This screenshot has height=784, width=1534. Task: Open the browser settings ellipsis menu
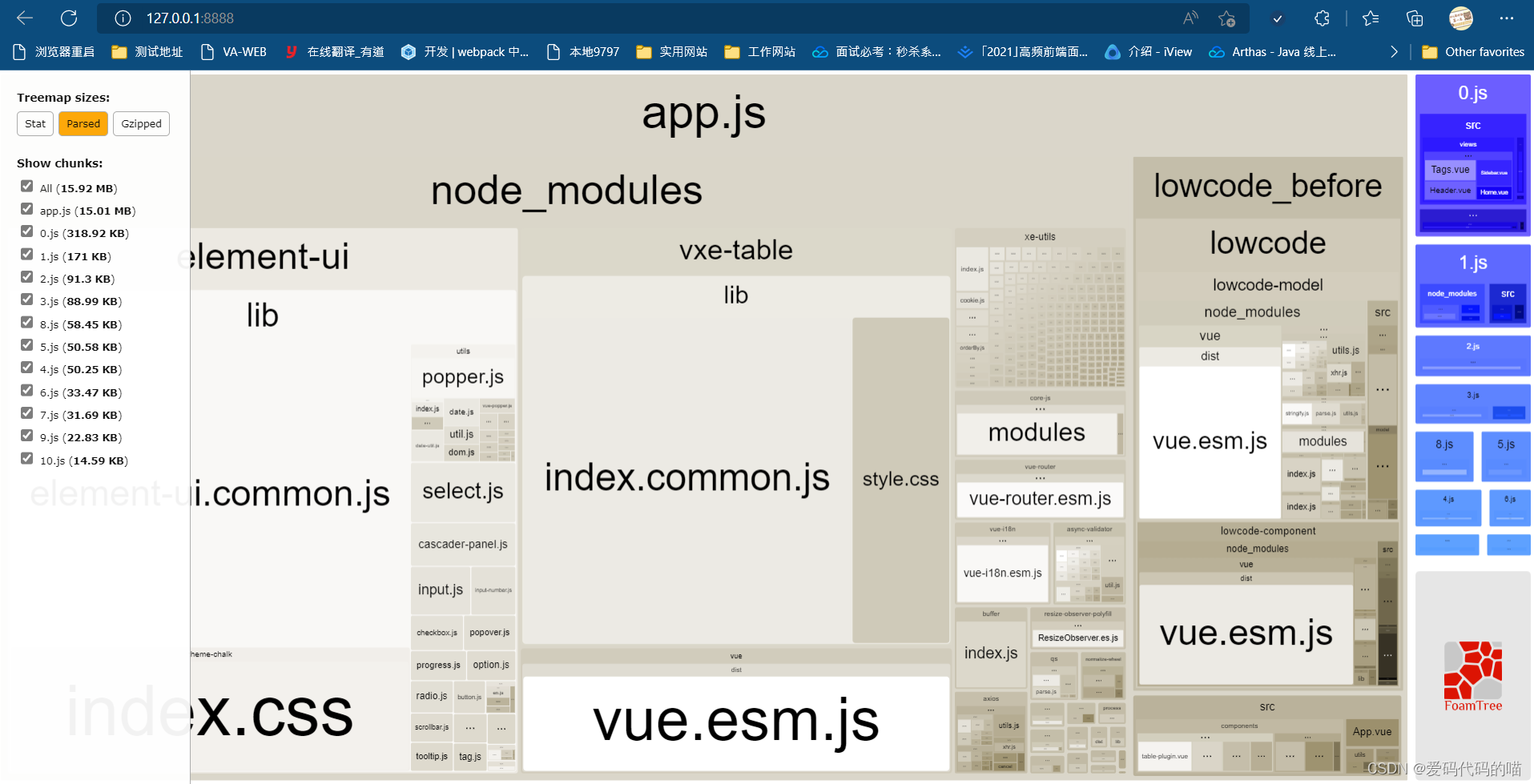(1506, 18)
